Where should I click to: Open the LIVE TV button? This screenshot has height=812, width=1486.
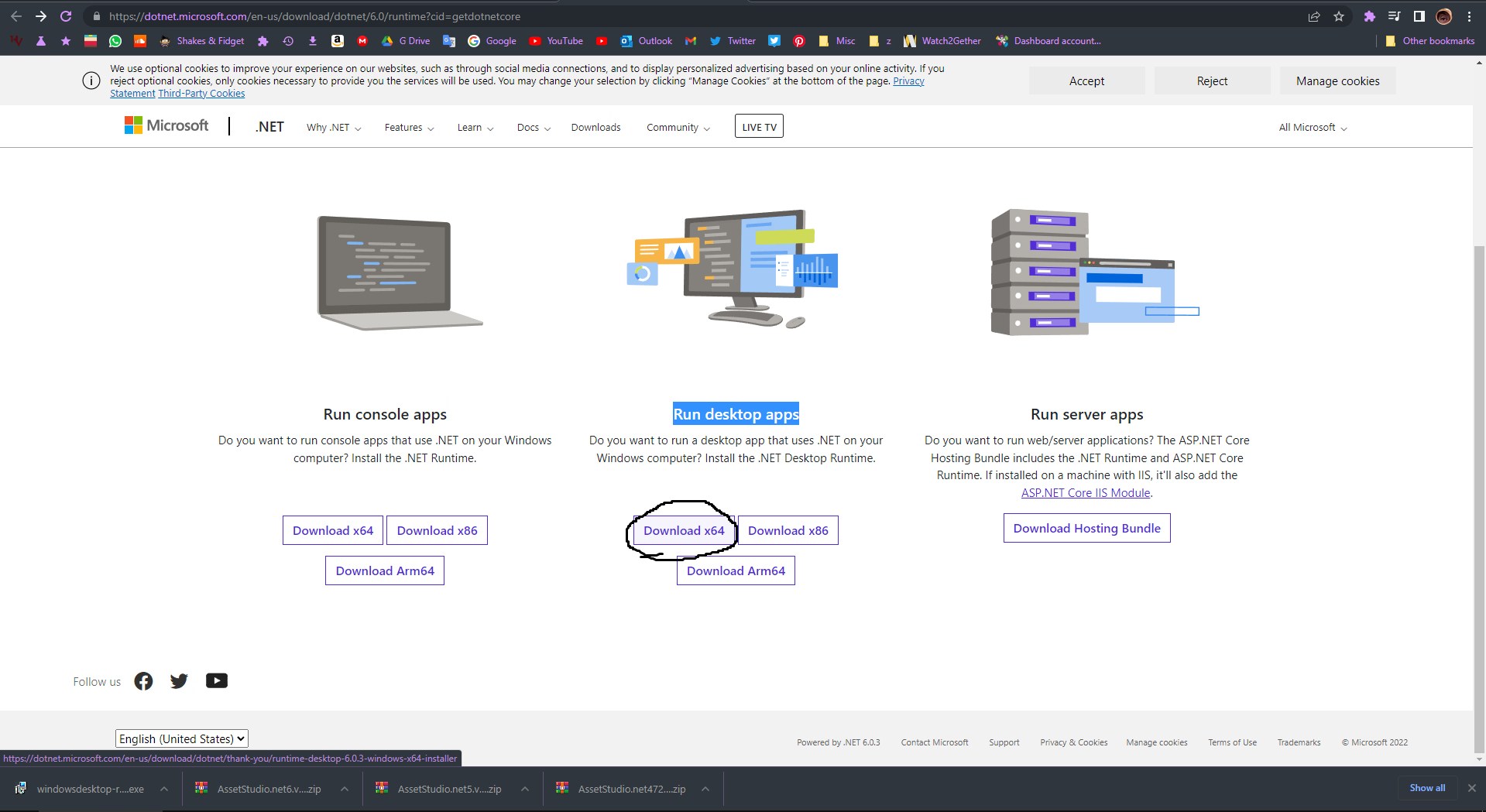pos(759,127)
